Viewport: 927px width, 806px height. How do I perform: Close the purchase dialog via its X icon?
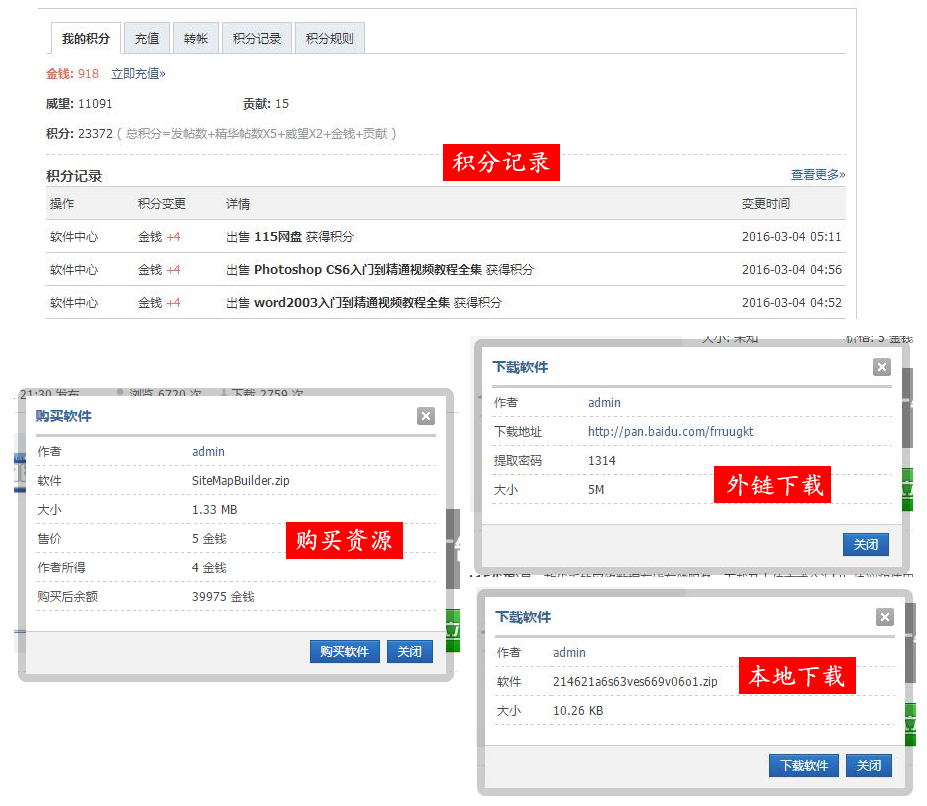coord(426,416)
